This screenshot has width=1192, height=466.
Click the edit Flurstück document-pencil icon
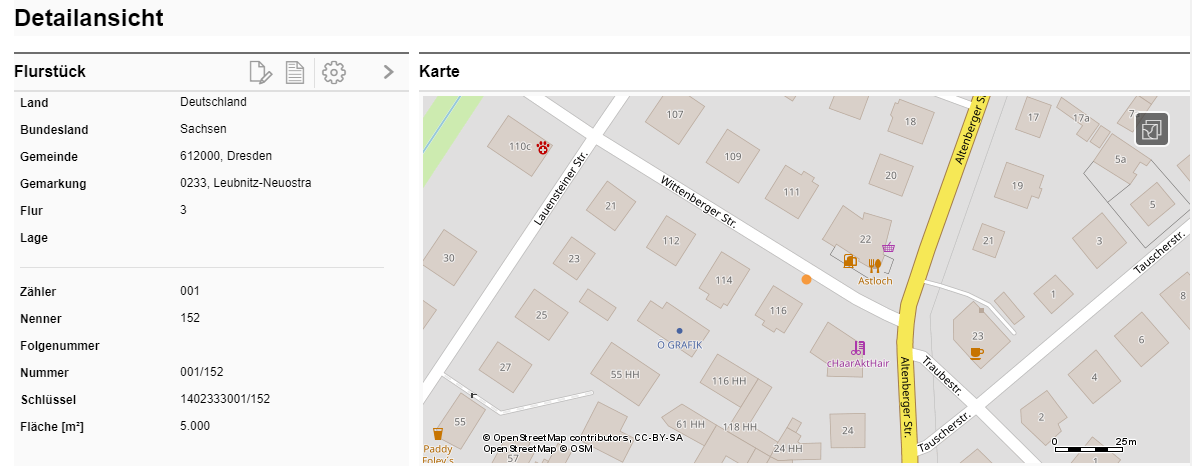click(x=259, y=72)
